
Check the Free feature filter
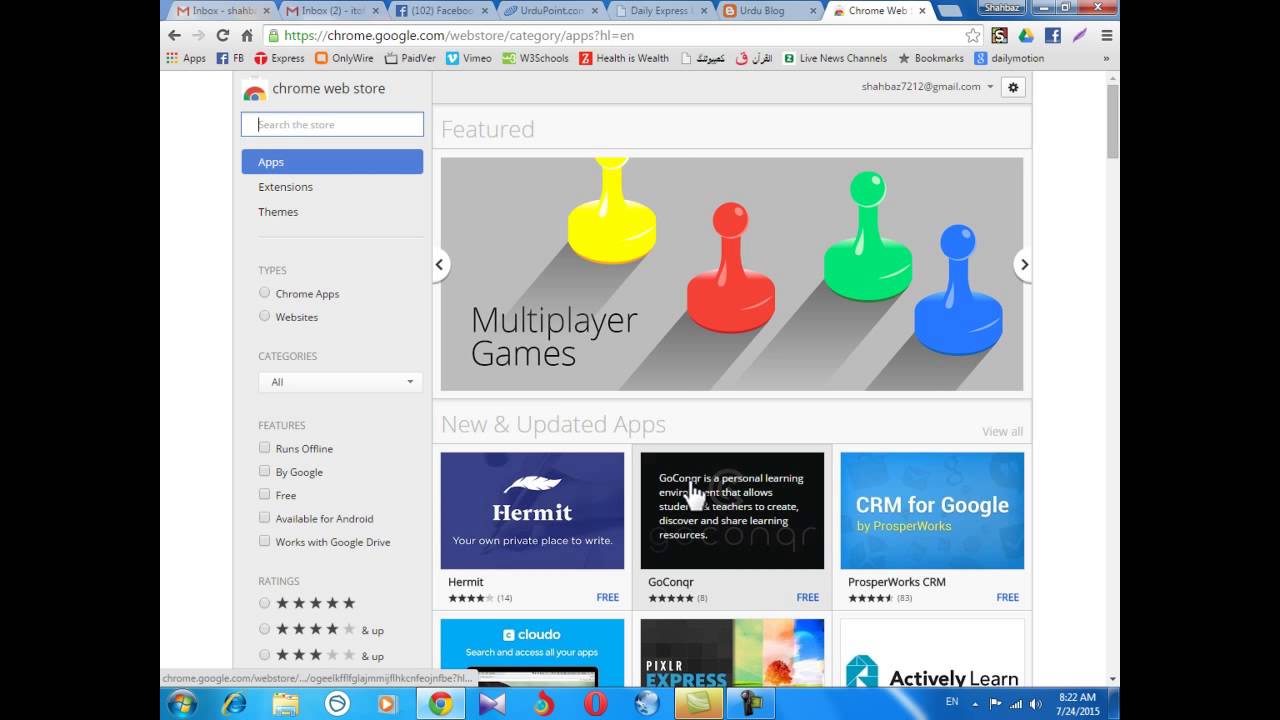pos(264,494)
